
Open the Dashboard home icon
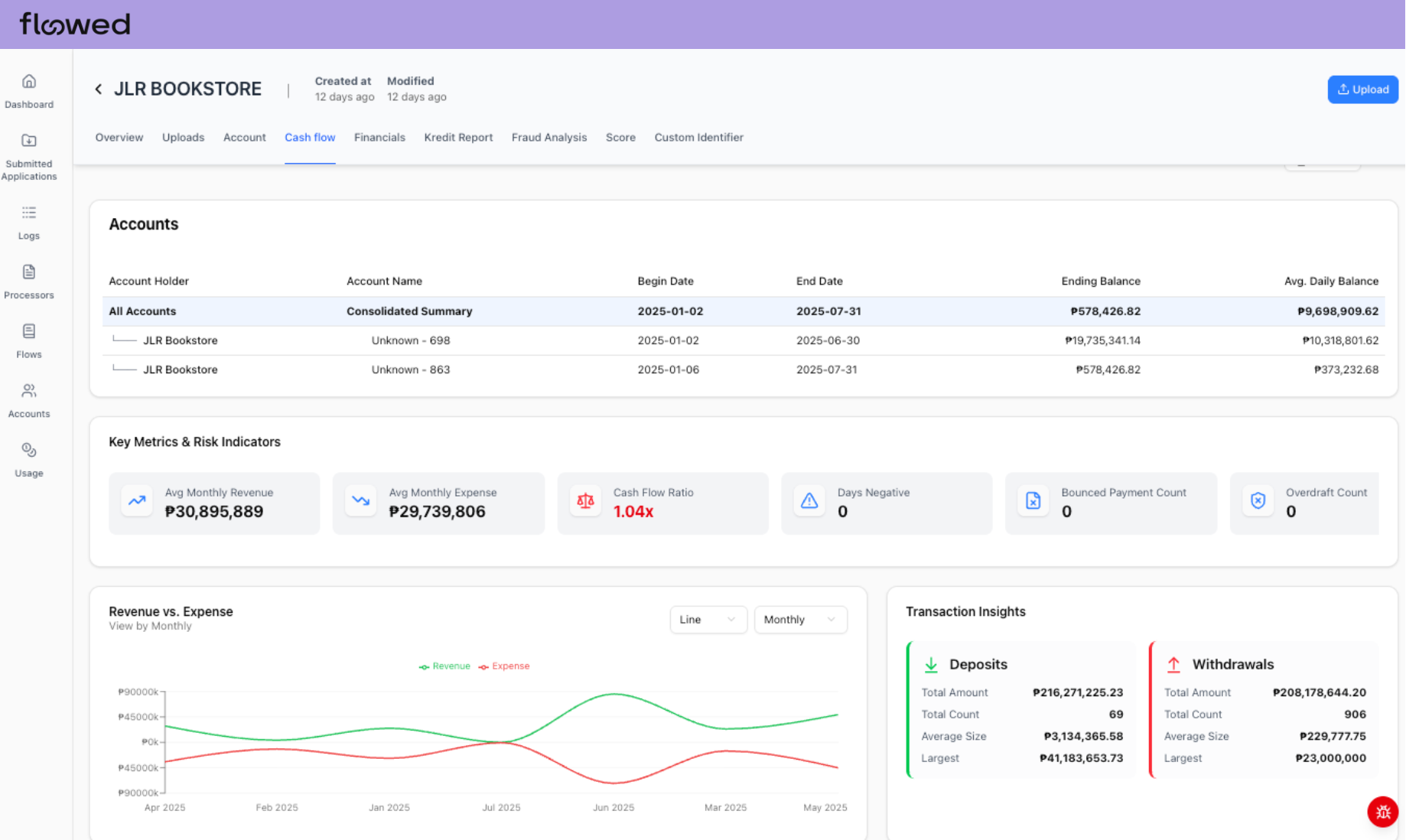[29, 82]
